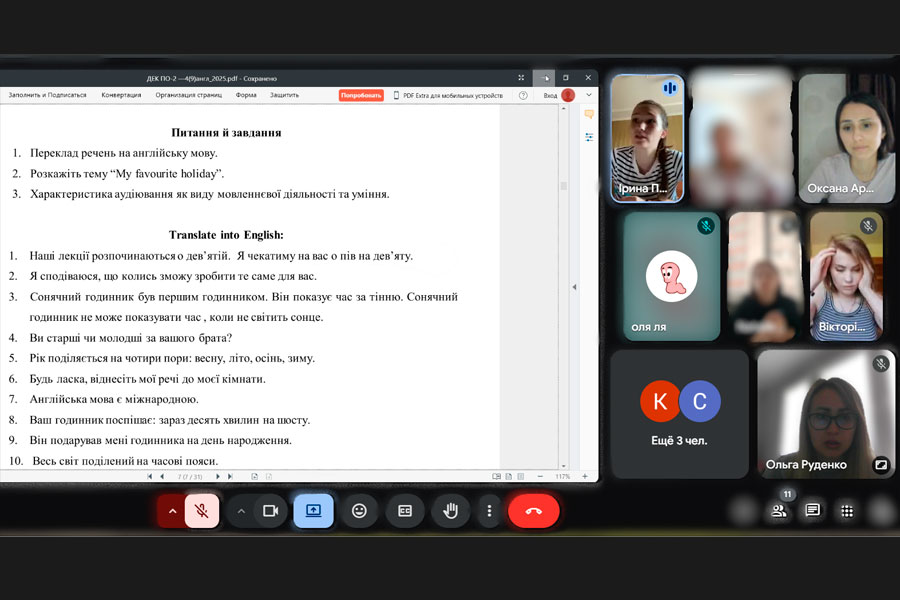The height and width of the screenshot is (600, 900).
Task: Open the meeting chat panel
Action: pos(813,510)
